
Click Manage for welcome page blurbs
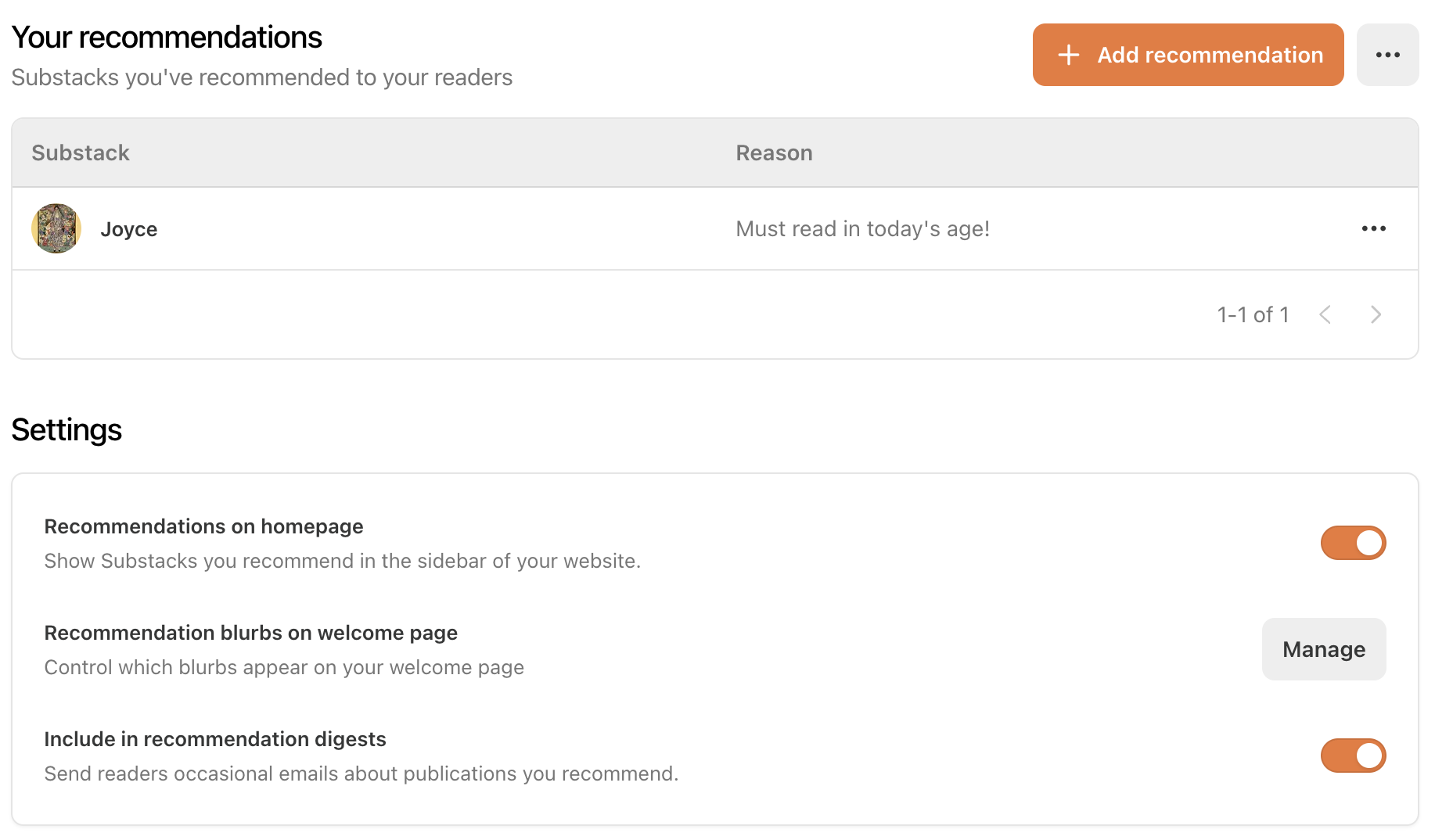click(x=1324, y=649)
